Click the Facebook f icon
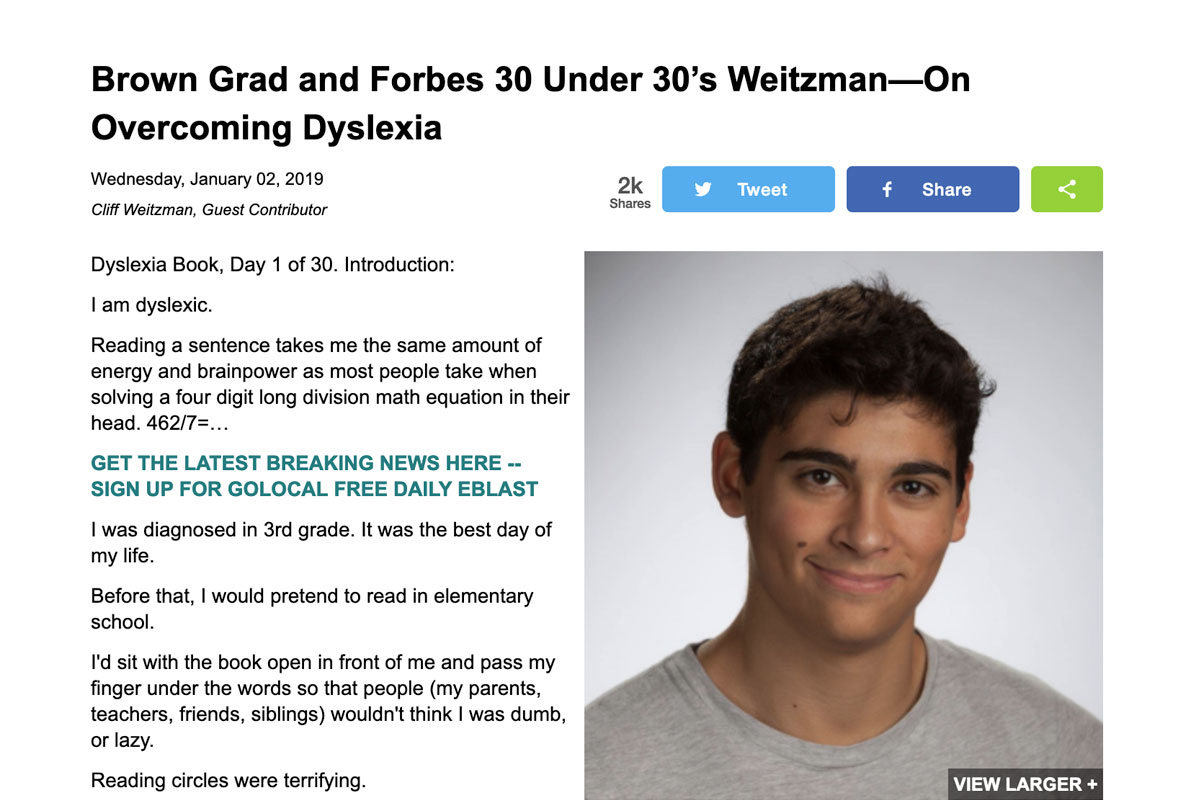 (887, 189)
